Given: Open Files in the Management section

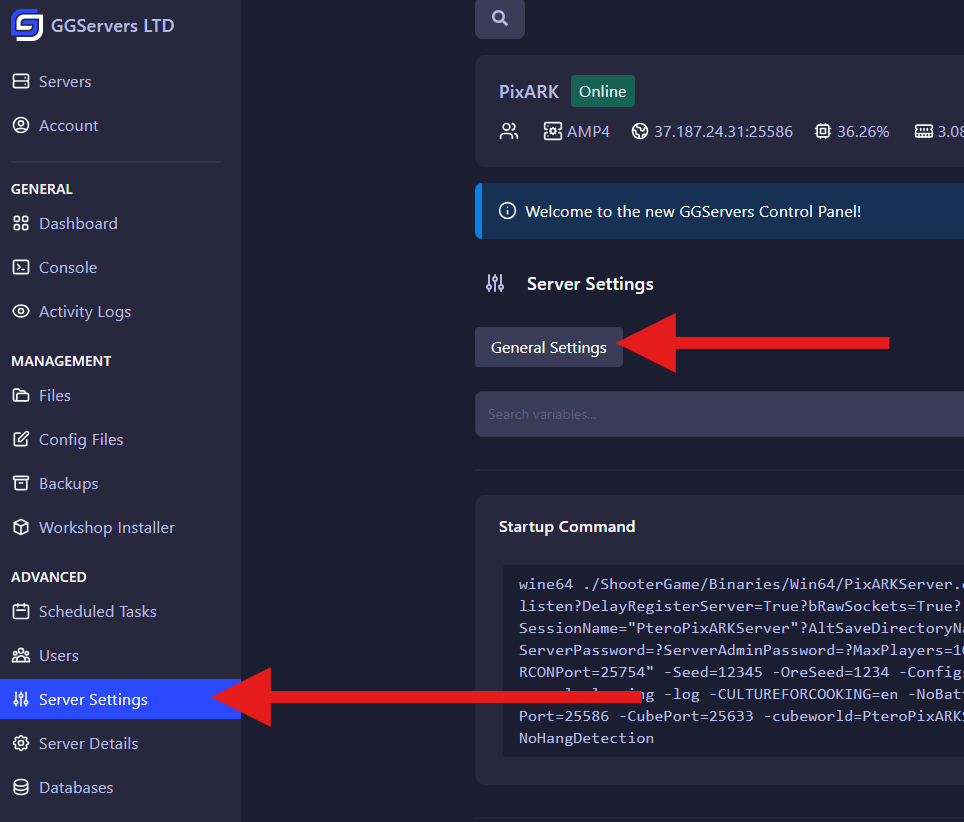Looking at the screenshot, I should point(55,396).
